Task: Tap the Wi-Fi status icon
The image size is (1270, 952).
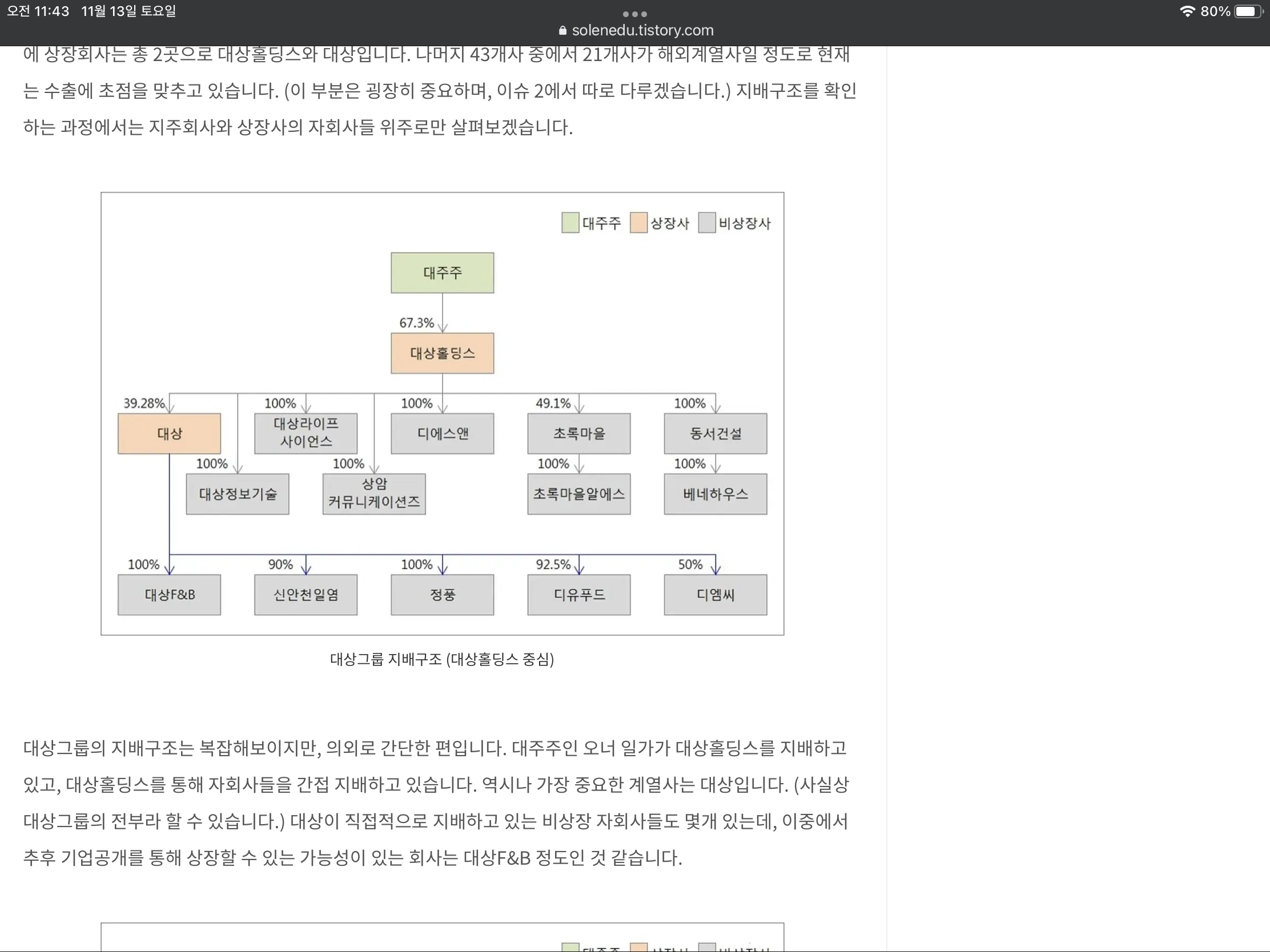Action: (x=1187, y=11)
